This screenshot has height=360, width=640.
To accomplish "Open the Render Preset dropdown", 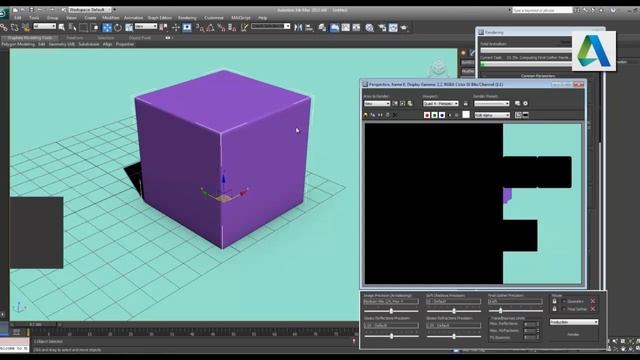I will pyautogui.click(x=492, y=104).
